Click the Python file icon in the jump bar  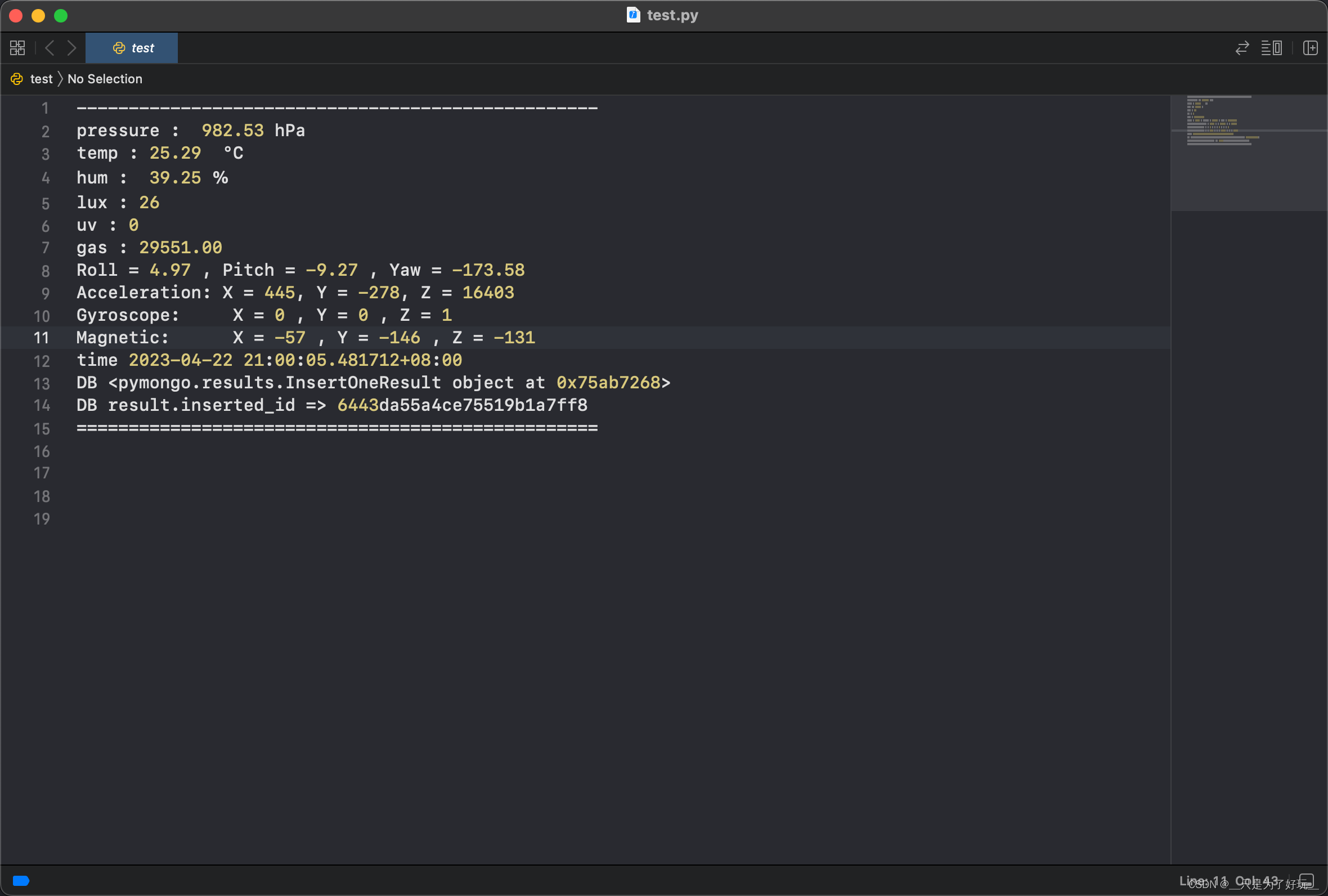(16, 79)
